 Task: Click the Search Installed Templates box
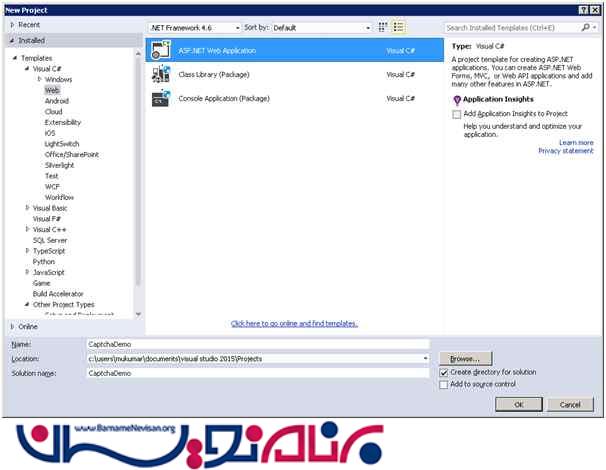512,27
